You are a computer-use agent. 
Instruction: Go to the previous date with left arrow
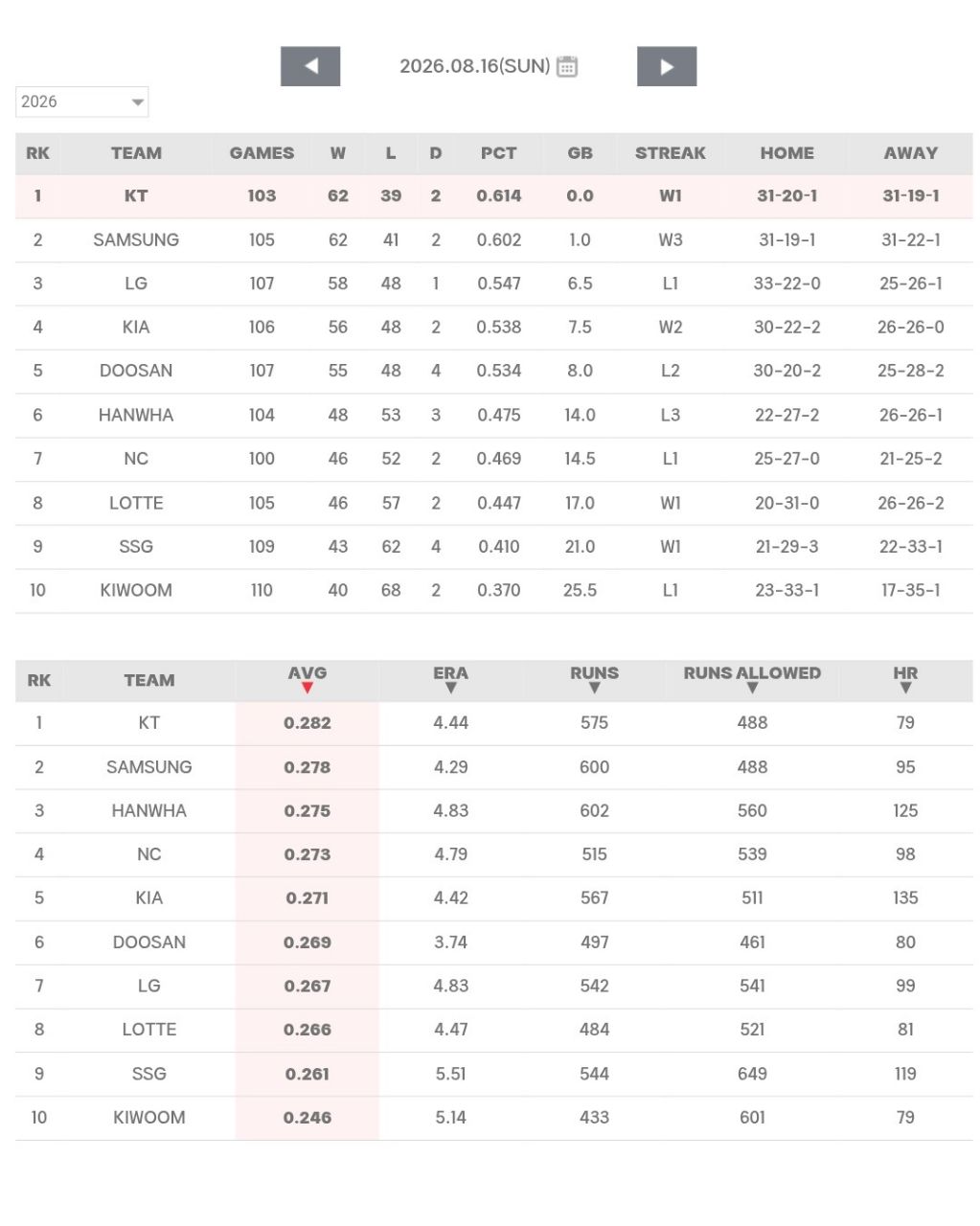pos(310,66)
